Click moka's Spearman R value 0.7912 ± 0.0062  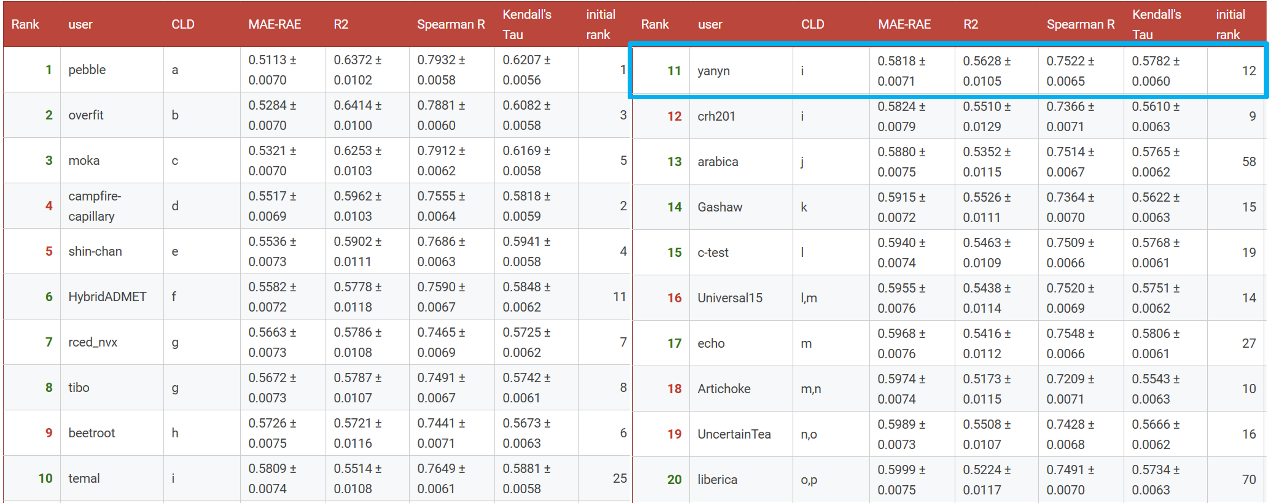coord(442,161)
